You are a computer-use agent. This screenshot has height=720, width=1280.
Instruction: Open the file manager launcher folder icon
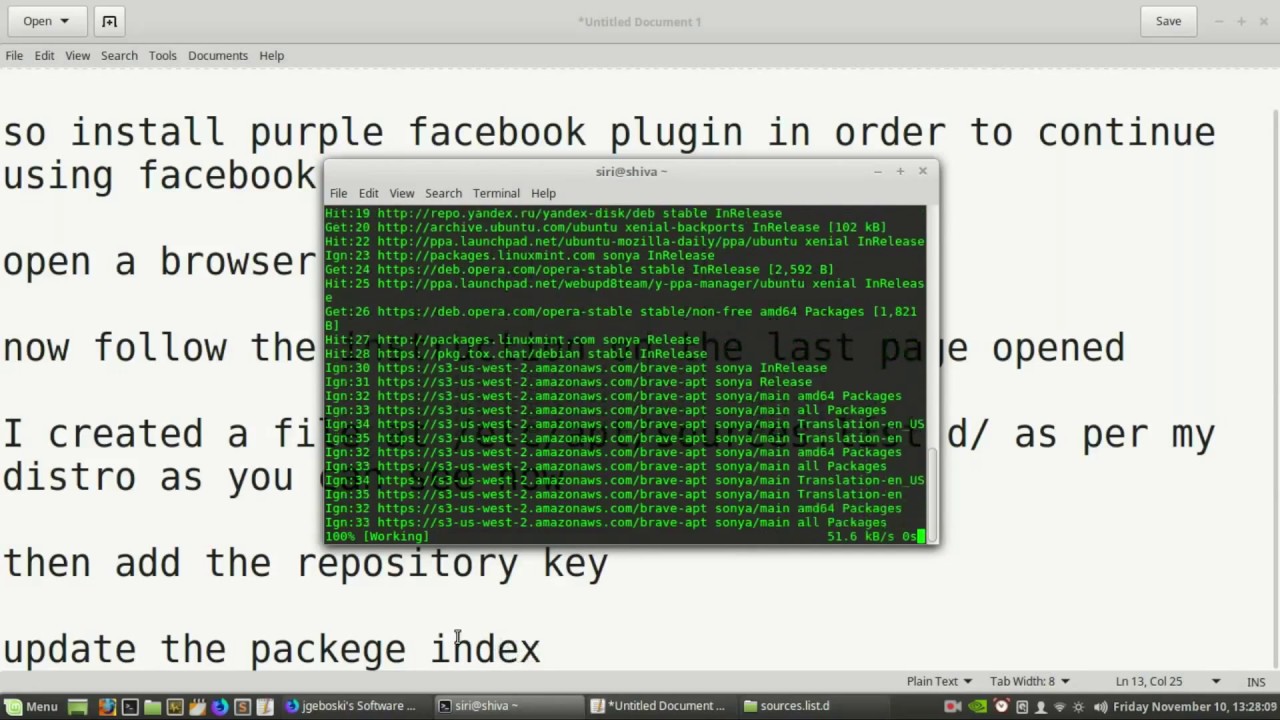click(152, 707)
